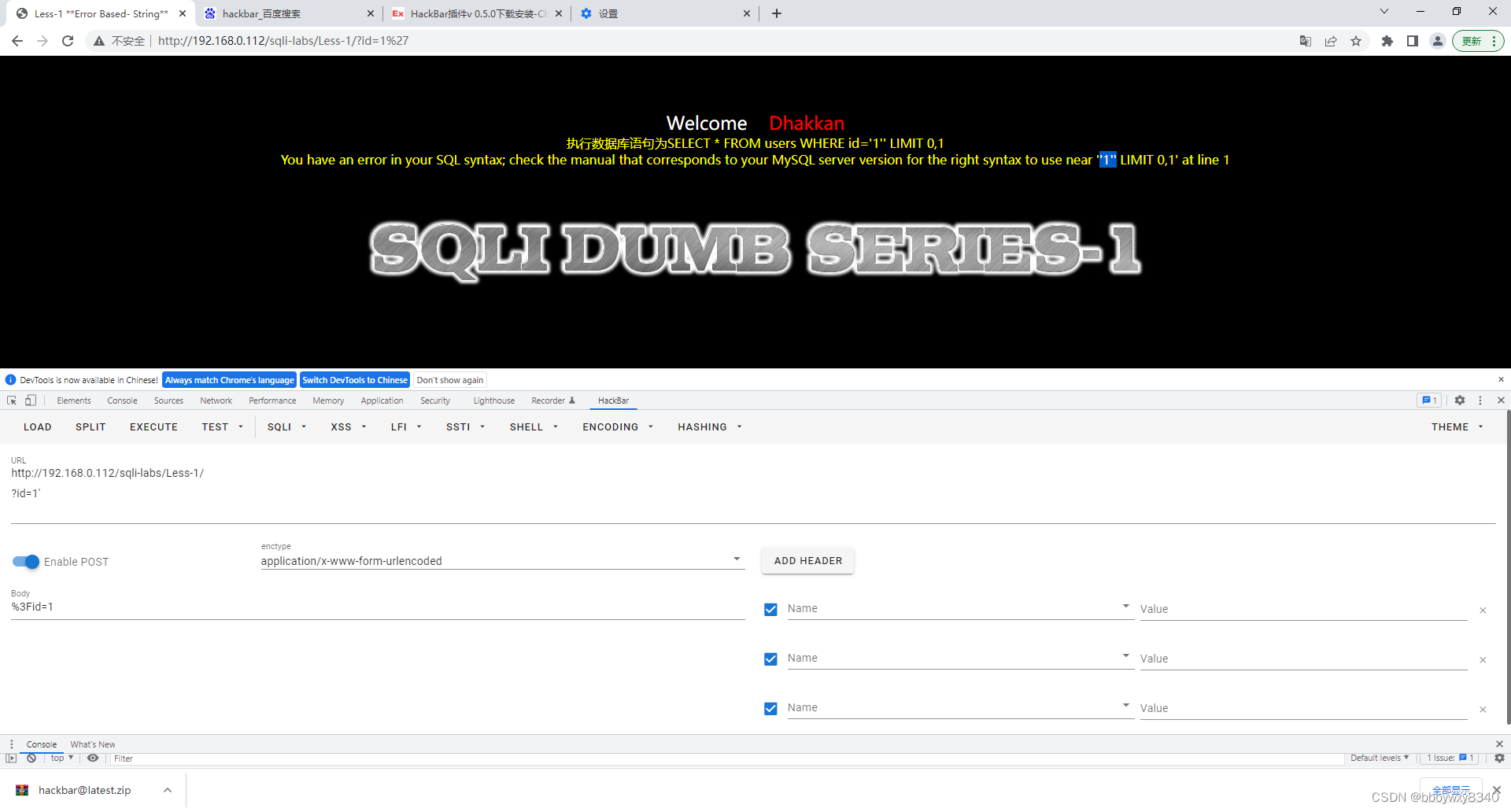1511x812 pixels.
Task: Uncheck the first header Name checkbox
Action: pyautogui.click(x=770, y=609)
